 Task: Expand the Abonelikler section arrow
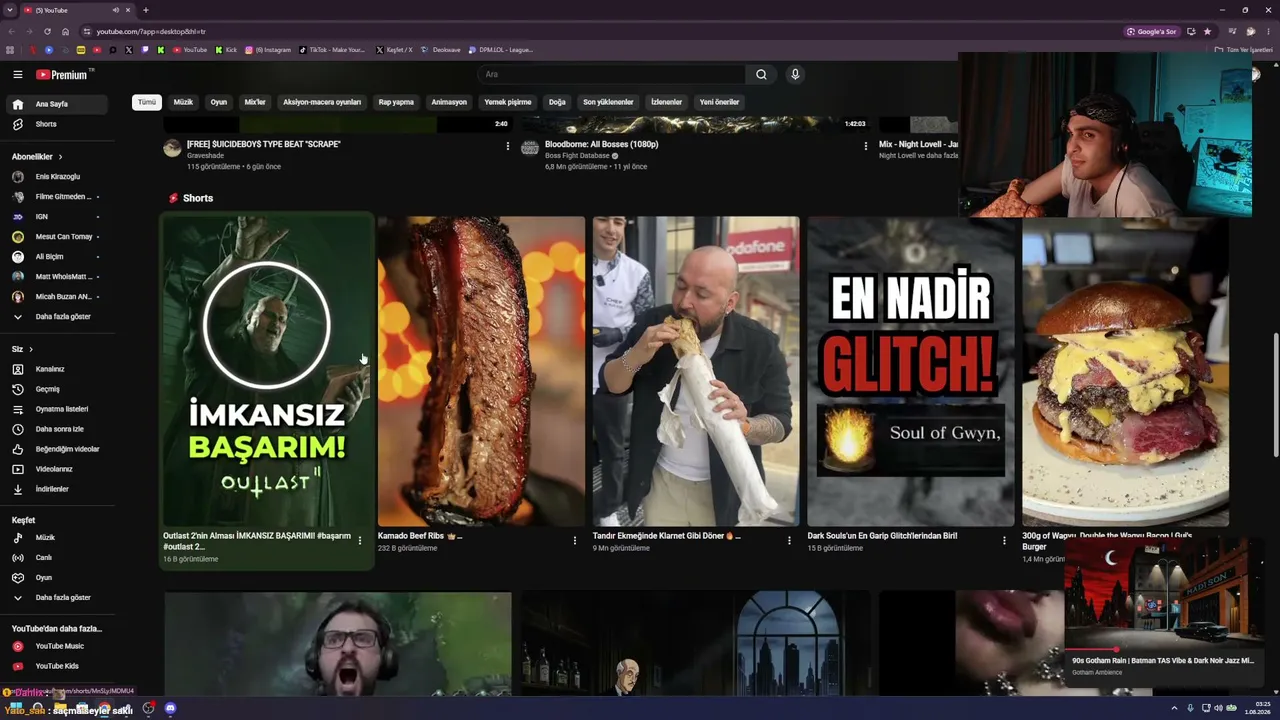pyautogui.click(x=60, y=157)
